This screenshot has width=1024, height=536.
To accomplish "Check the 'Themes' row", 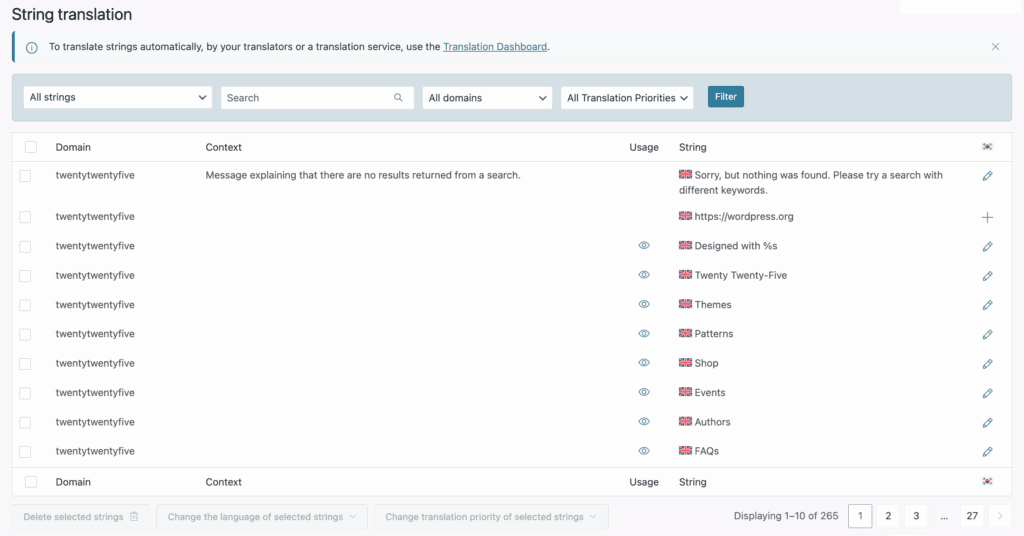I will coord(25,305).
